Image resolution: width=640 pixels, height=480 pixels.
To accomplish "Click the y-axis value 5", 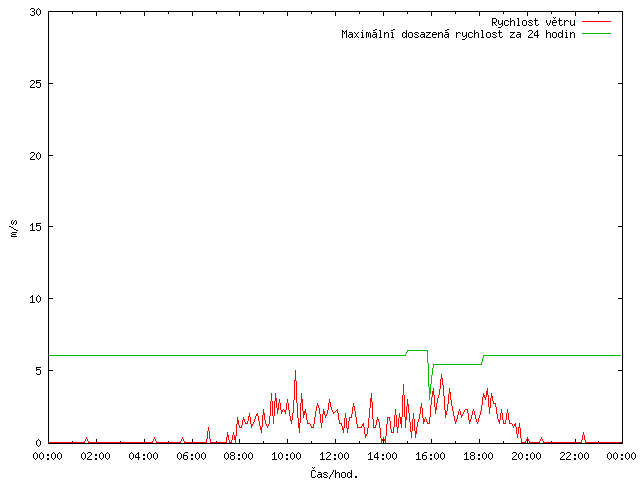I will pos(39,371).
